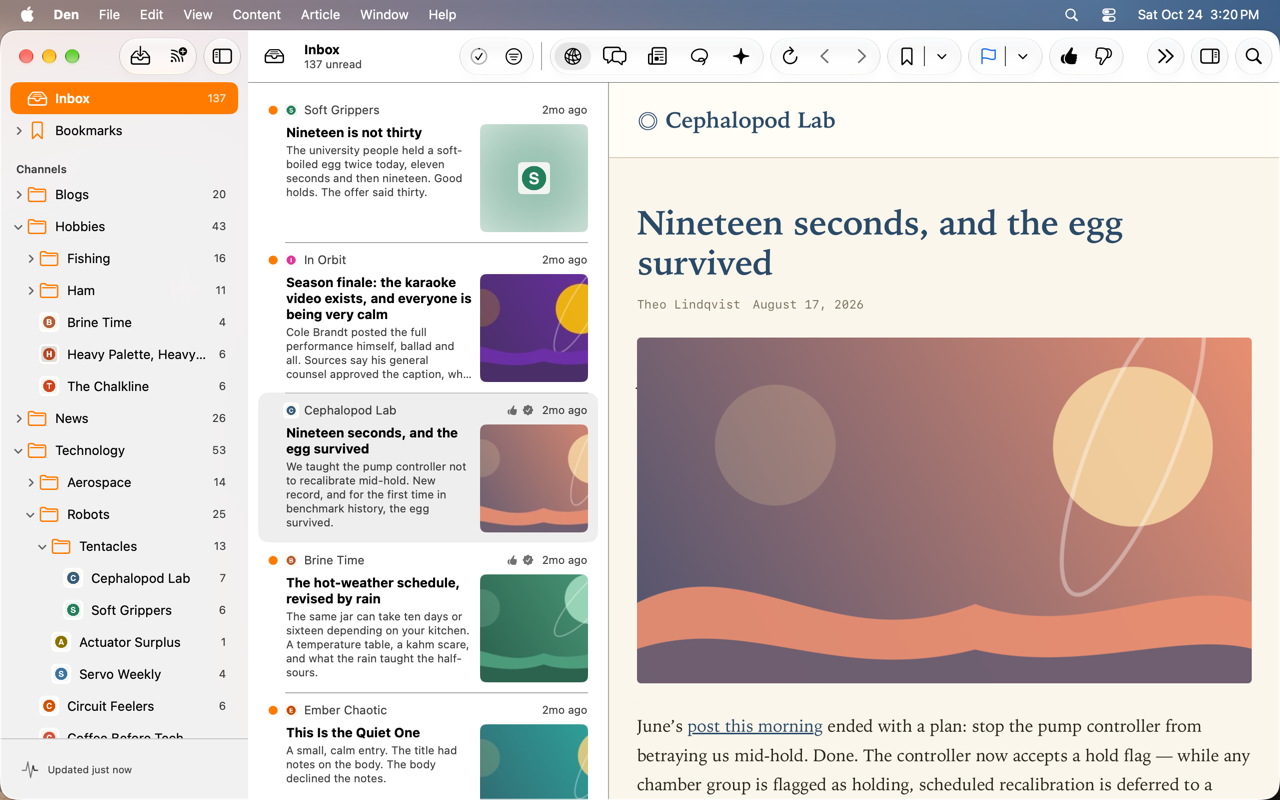Expand the Aerospace folder
This screenshot has height=800, width=1280.
[31, 483]
